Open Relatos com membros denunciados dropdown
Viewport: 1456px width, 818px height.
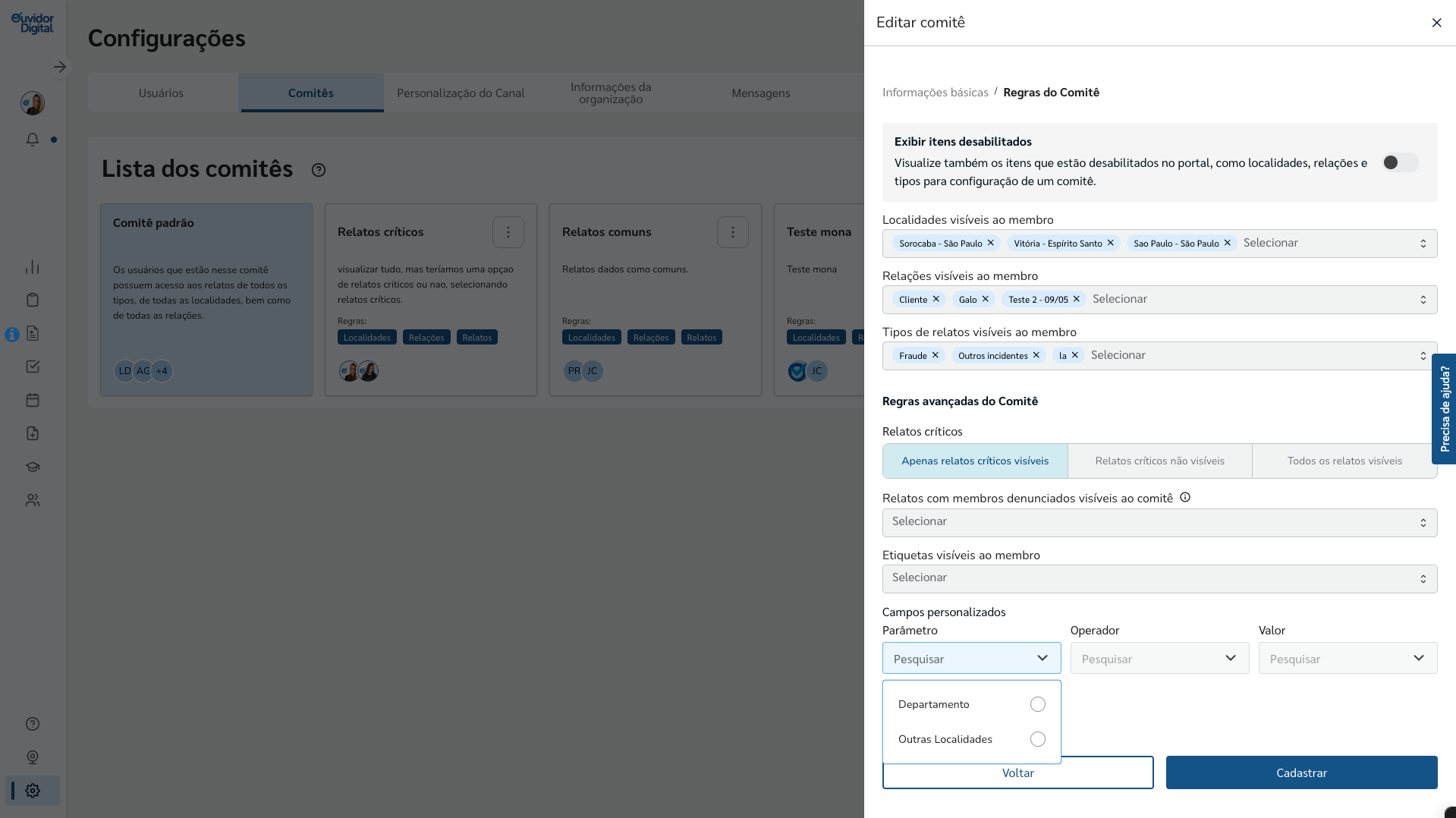pos(1159,523)
